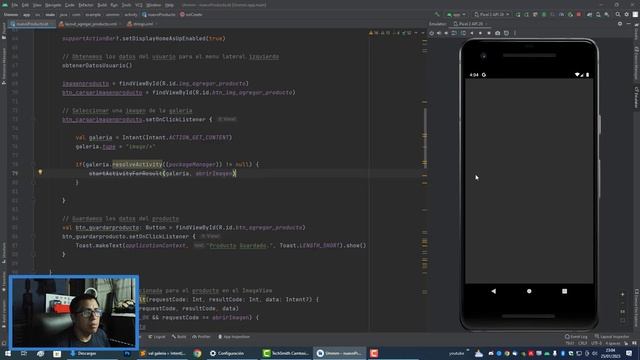Sync project with Gradle files icon
The image size is (640, 360).
tap(589, 14)
